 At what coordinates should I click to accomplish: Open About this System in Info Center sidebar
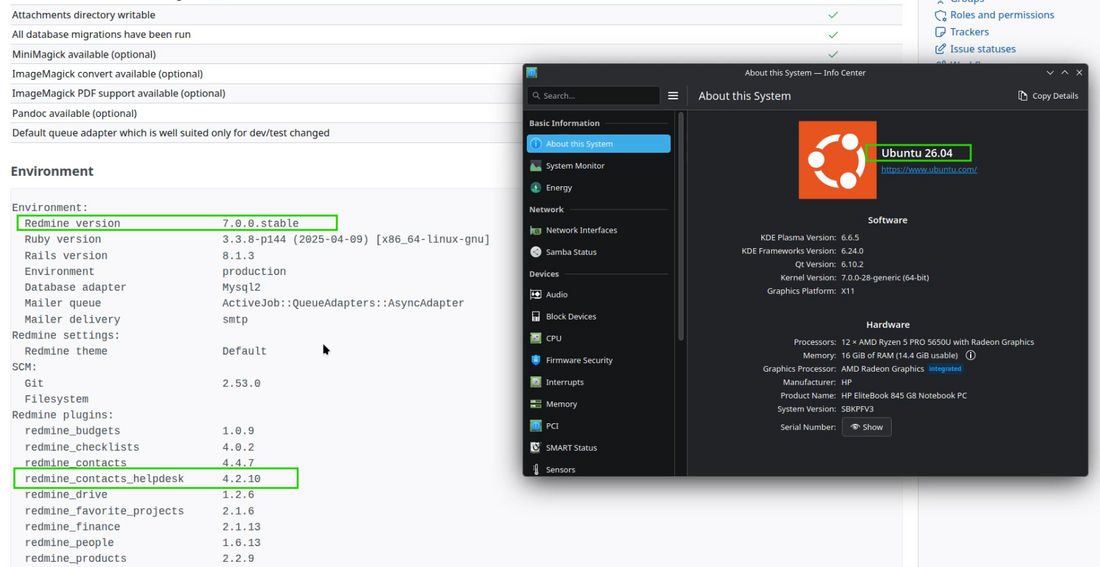tap(598, 144)
